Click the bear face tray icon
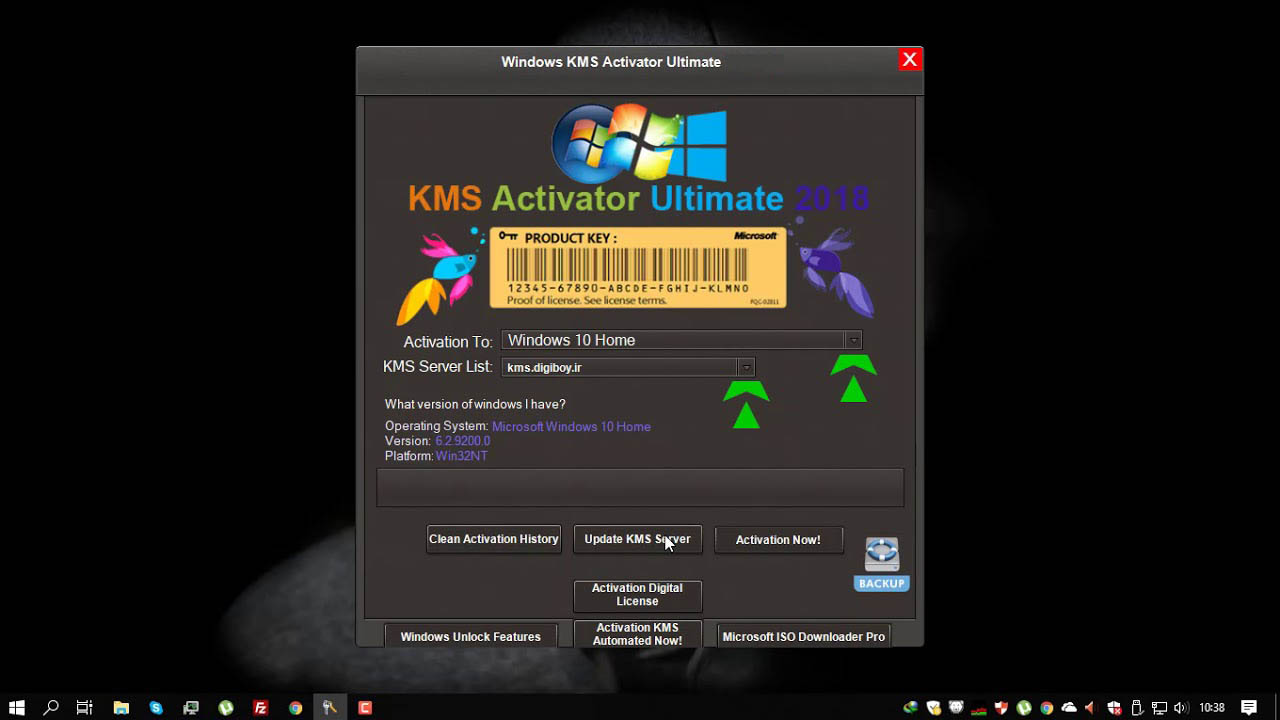Screen dimensions: 1280x720 tap(956, 707)
